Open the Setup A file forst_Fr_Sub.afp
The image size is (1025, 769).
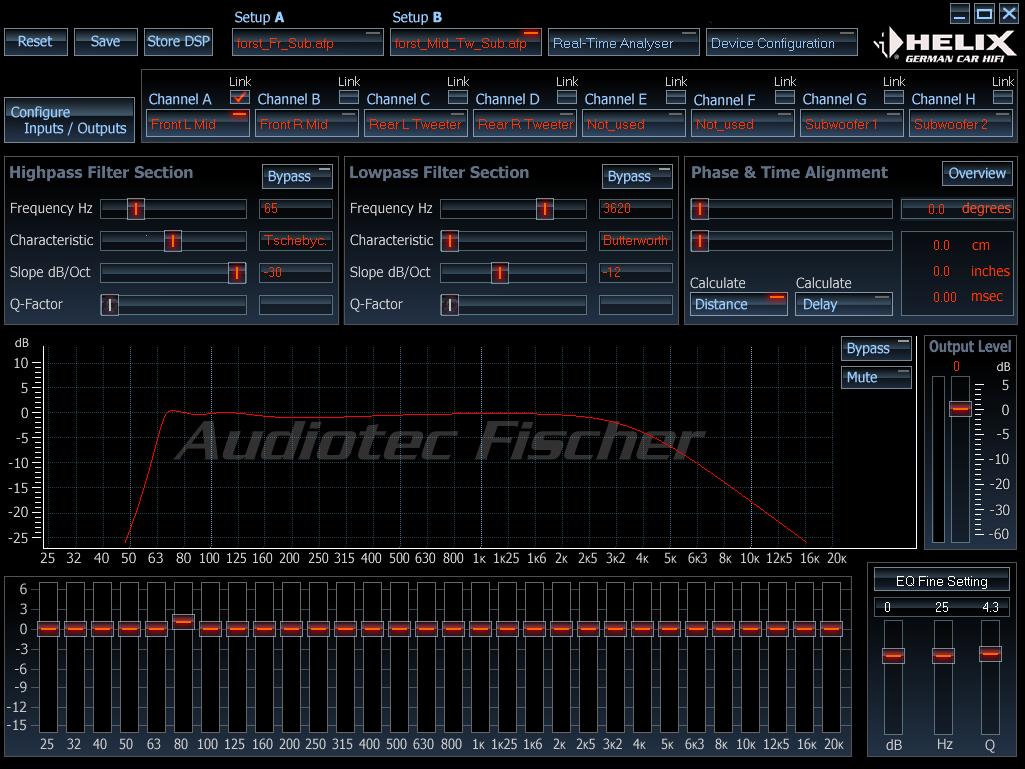307,43
